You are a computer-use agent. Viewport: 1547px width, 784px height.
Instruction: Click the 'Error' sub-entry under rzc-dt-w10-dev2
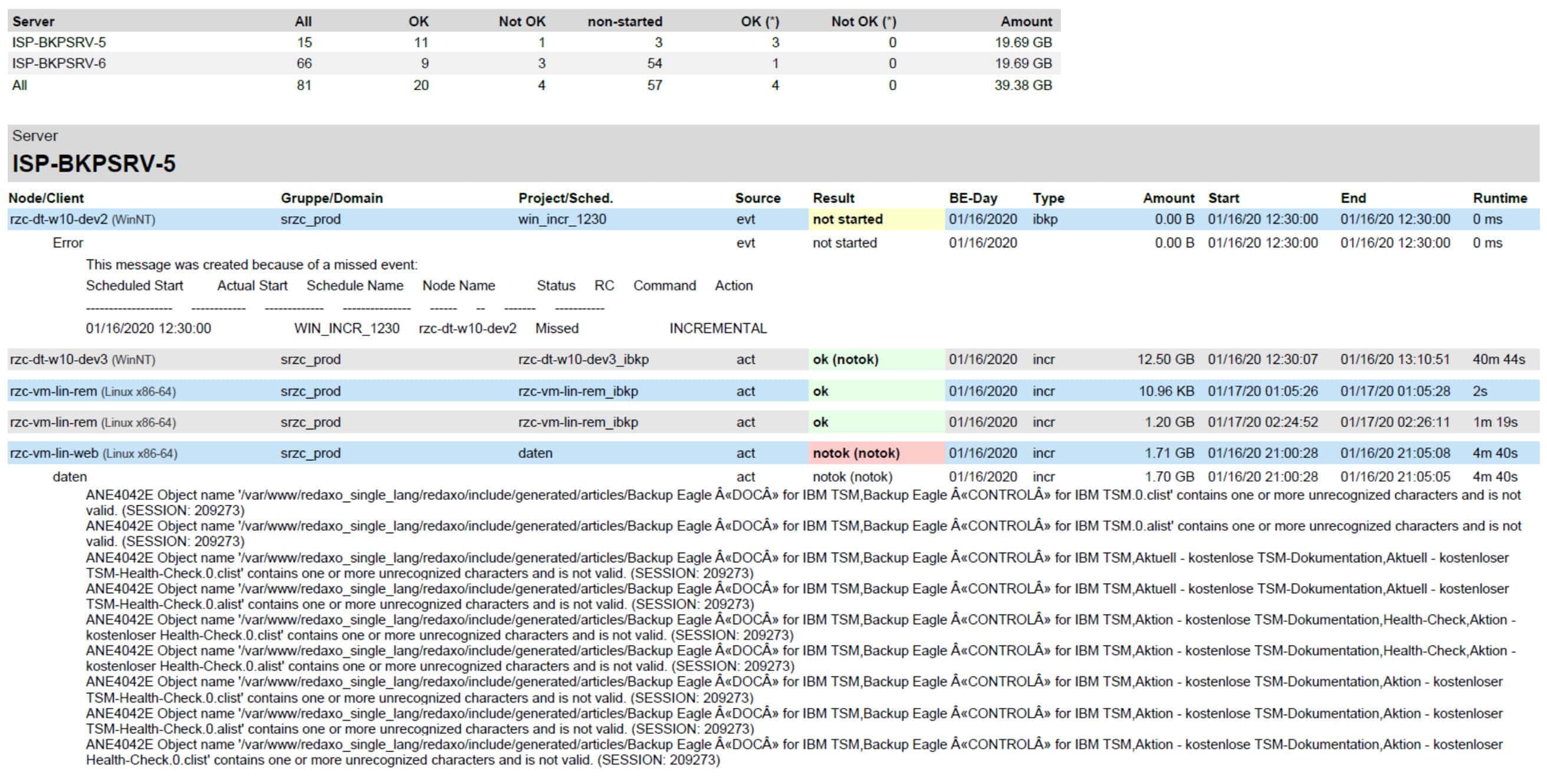tap(68, 243)
